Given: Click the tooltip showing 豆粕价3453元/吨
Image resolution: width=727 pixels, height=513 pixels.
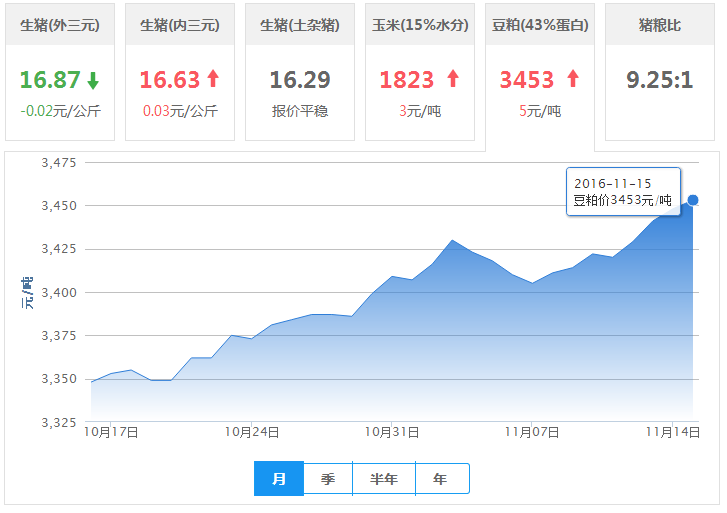Looking at the screenshot, I should click(623, 192).
